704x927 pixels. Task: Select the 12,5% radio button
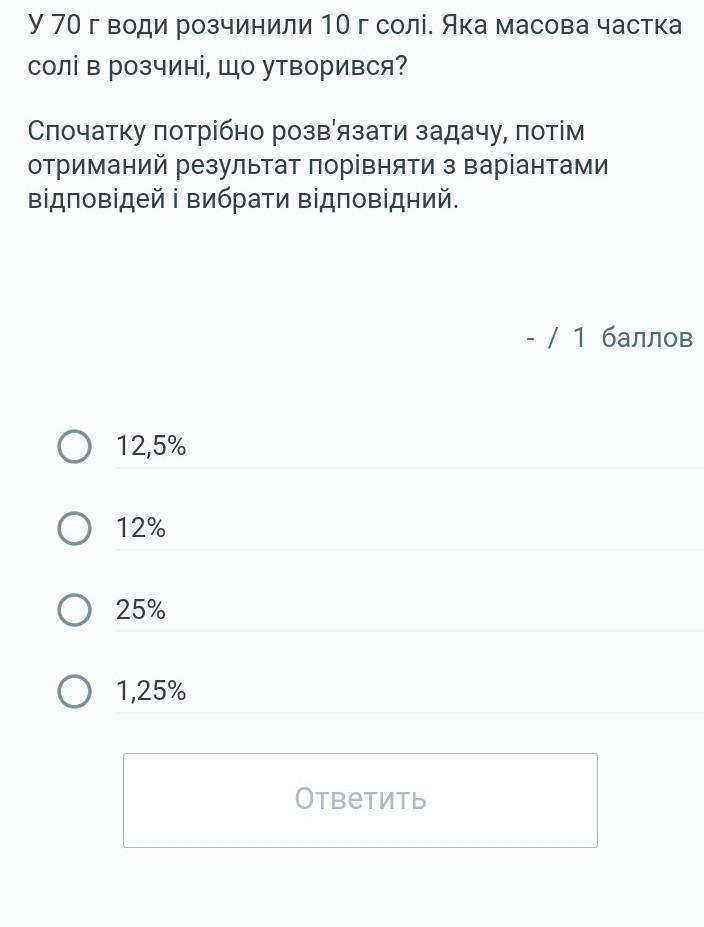(75, 446)
